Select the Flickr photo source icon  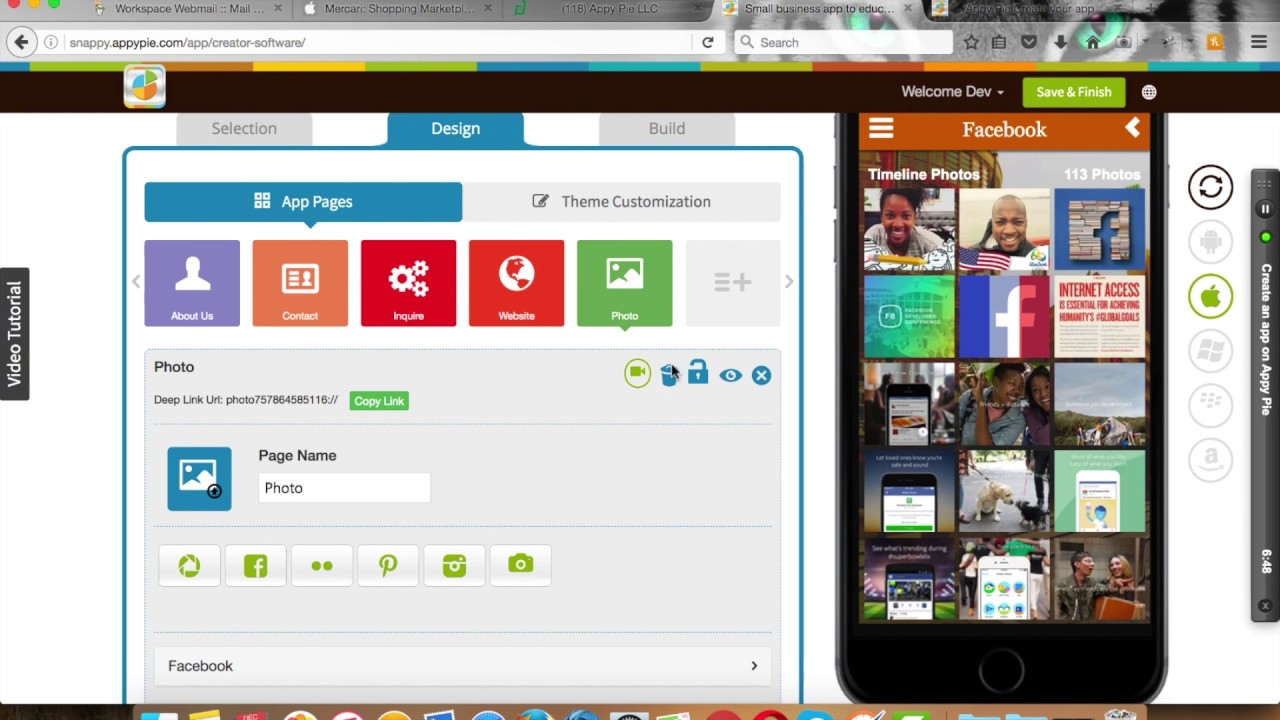321,566
